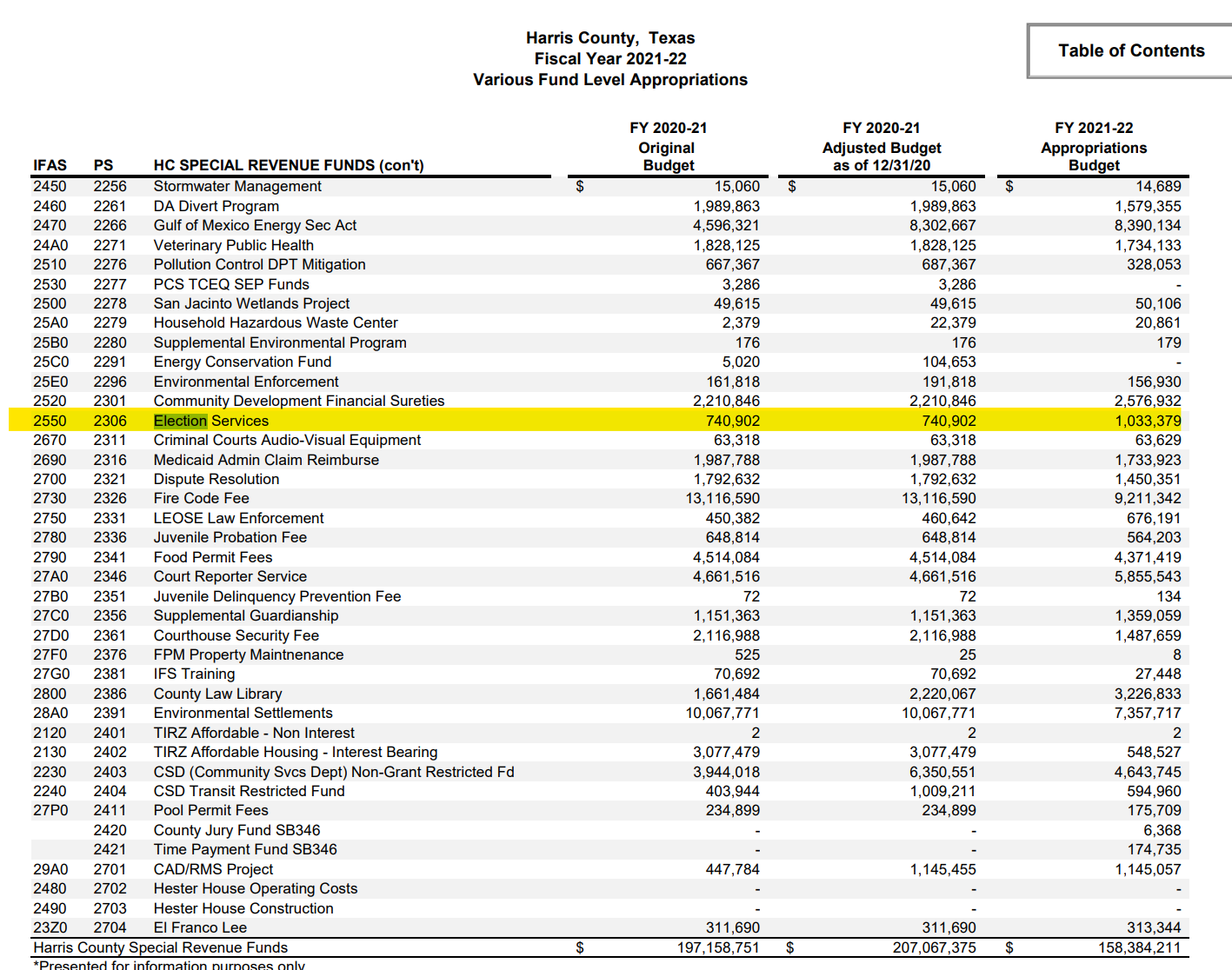The height and width of the screenshot is (970, 1232).
Task: Select San Jacinto Wetlands Project text
Action: pyautogui.click(x=251, y=303)
